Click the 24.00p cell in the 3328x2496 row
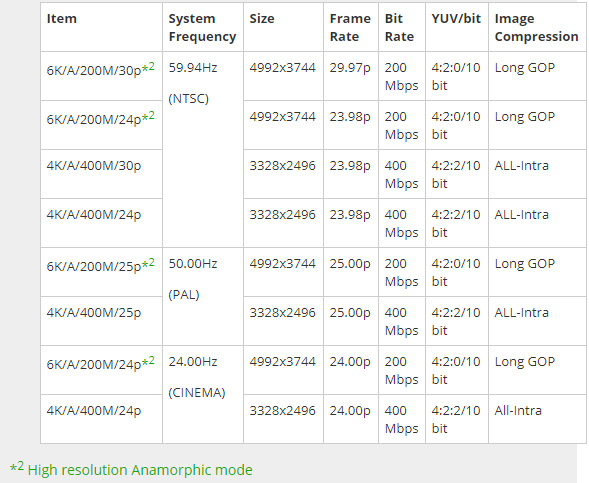The height and width of the screenshot is (483, 589). tap(351, 419)
